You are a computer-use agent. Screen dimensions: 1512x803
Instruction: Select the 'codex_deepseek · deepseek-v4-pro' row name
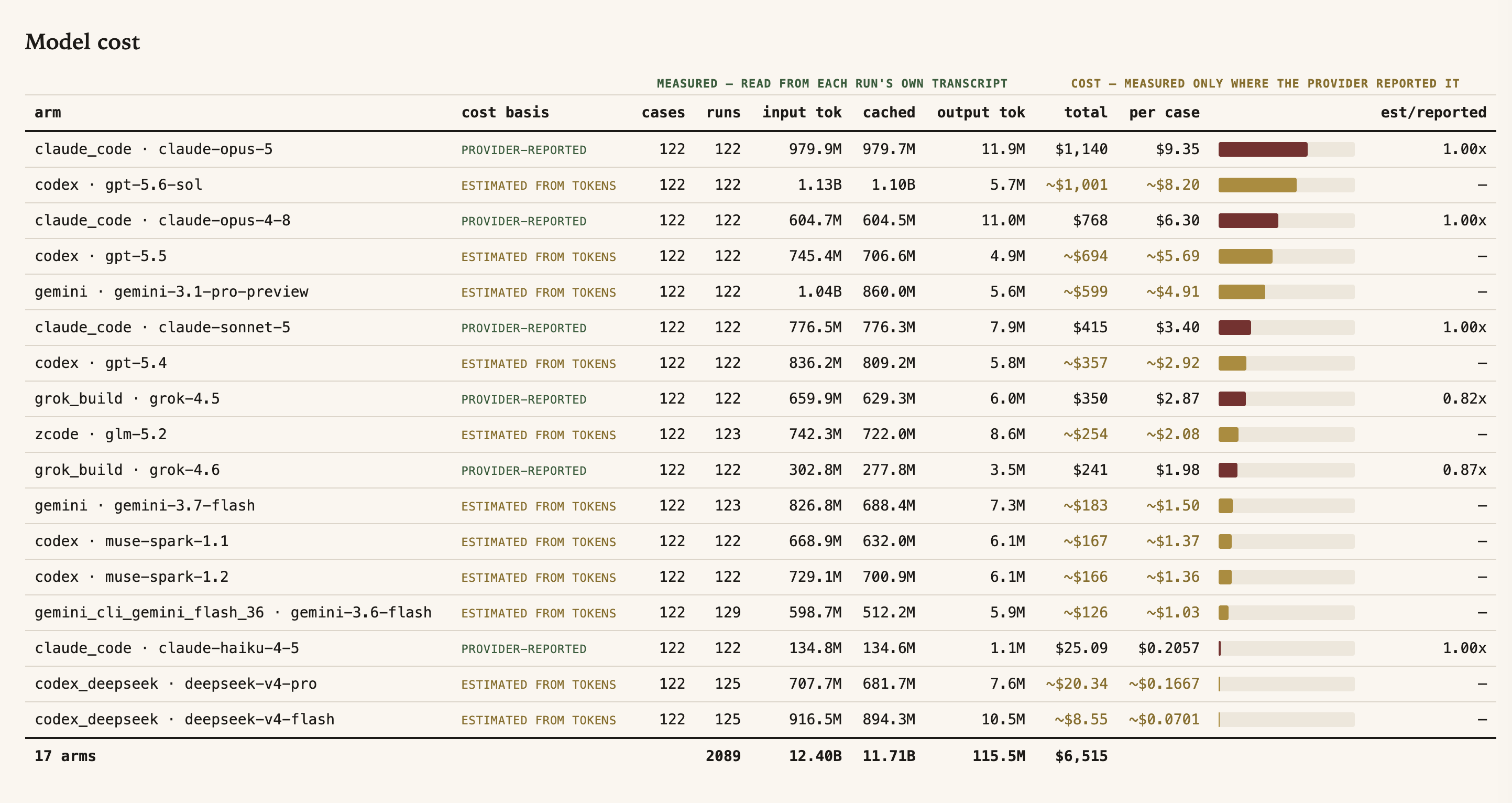pyautogui.click(x=176, y=683)
